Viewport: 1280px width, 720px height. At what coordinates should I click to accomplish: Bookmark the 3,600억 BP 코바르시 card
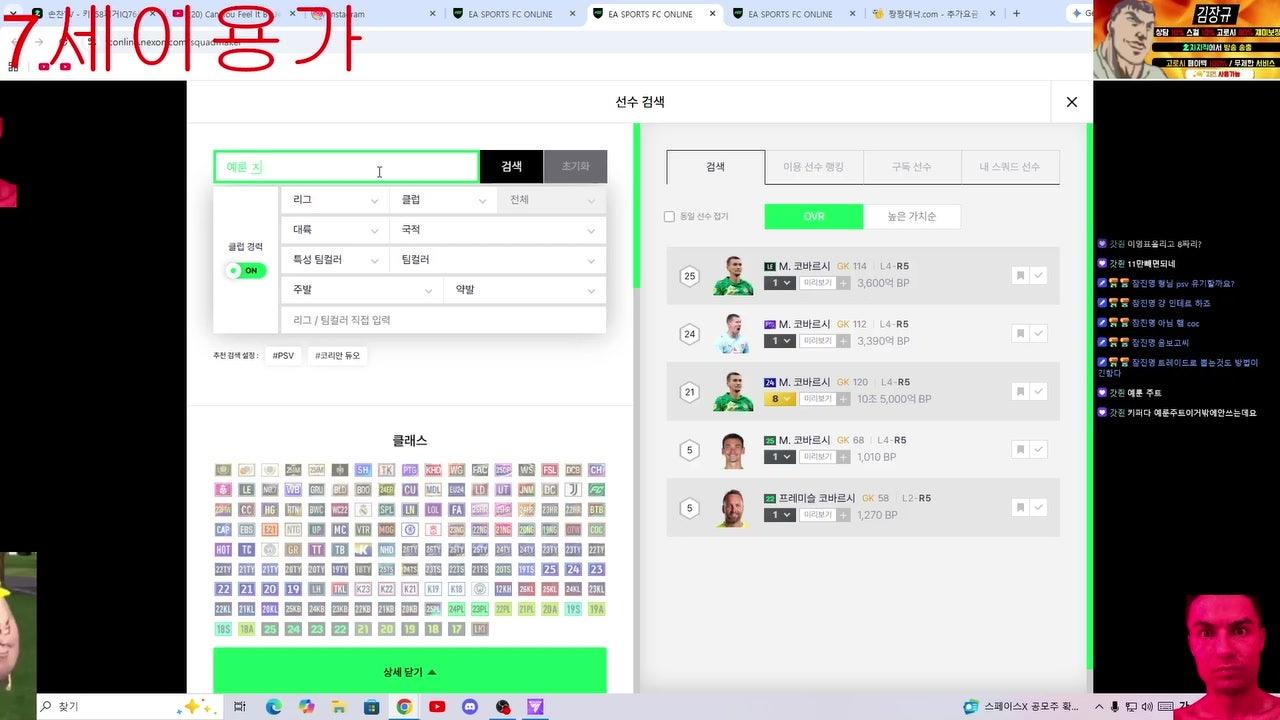1020,276
